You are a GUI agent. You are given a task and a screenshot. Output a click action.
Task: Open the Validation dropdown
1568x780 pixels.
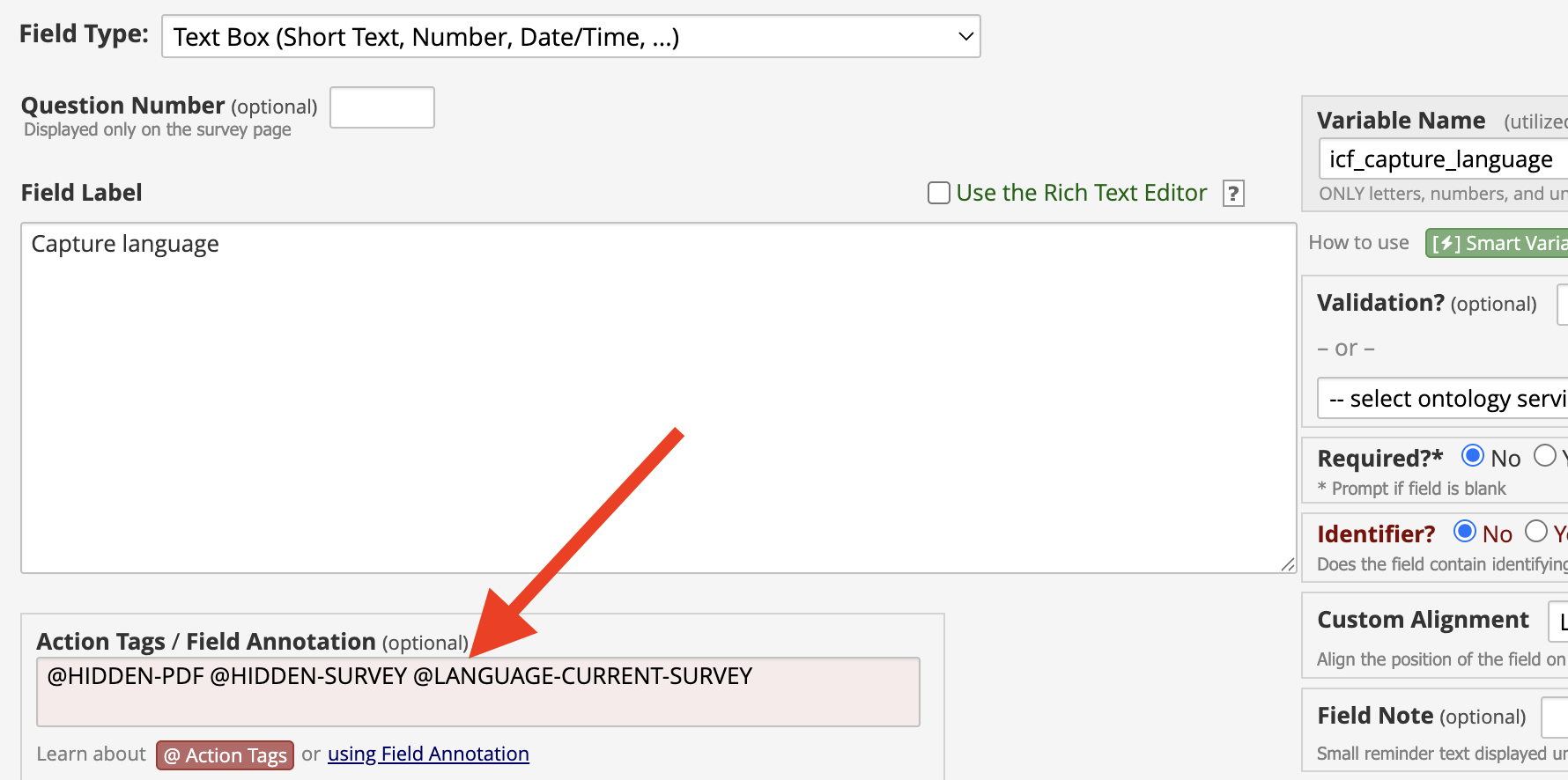coord(1563,305)
